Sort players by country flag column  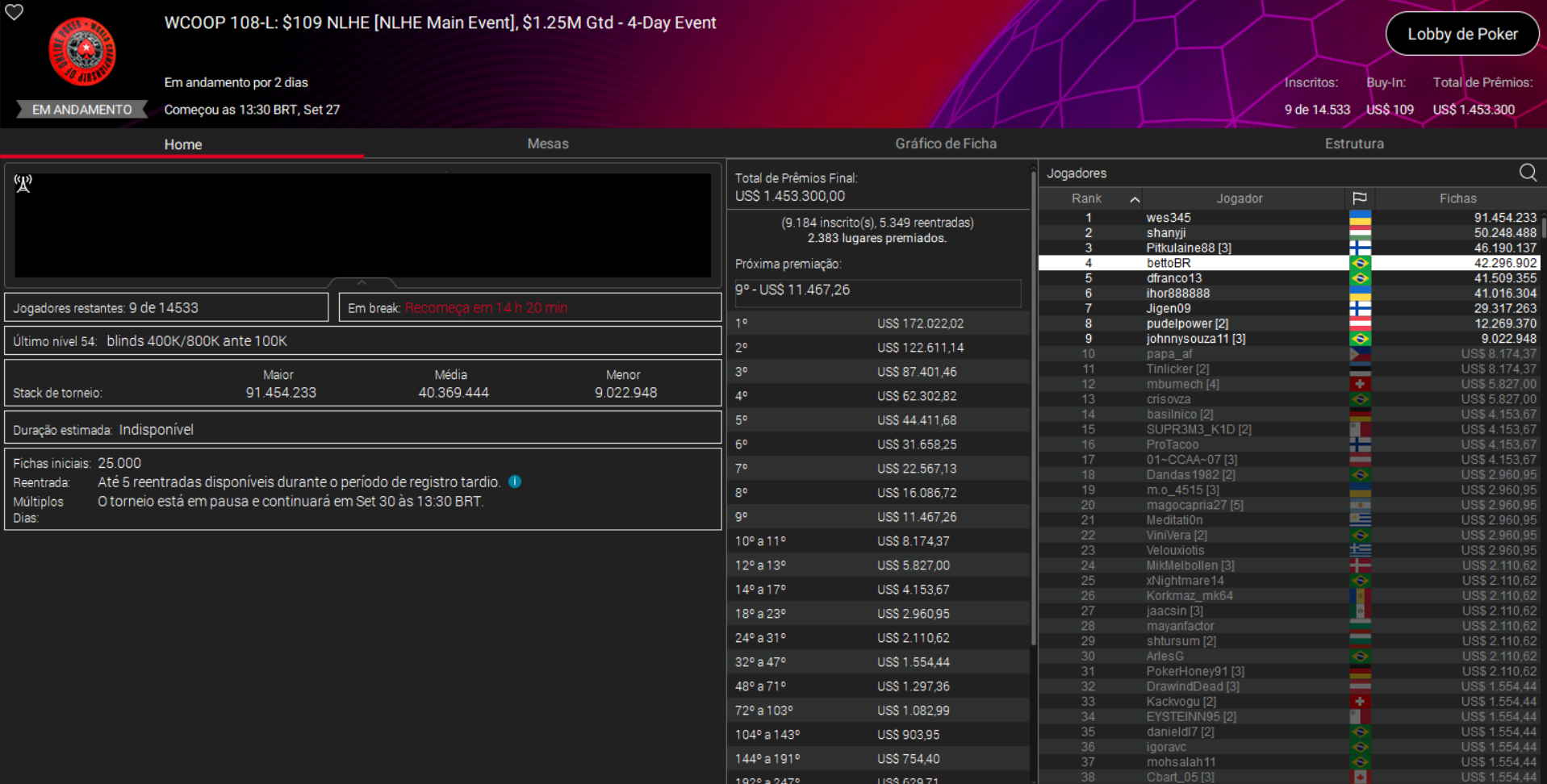(1360, 198)
